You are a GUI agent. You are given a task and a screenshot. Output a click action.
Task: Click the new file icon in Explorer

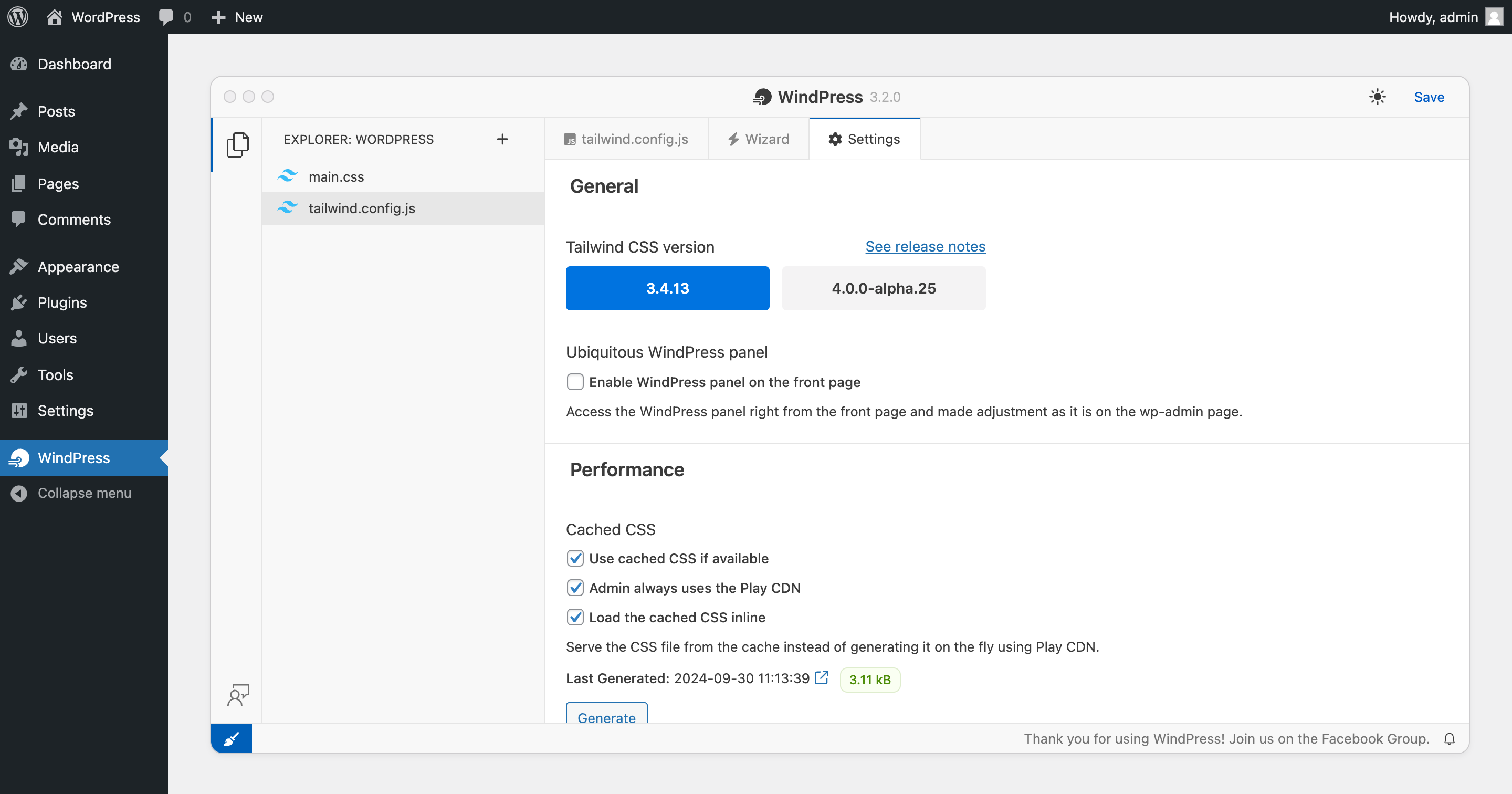[502, 139]
